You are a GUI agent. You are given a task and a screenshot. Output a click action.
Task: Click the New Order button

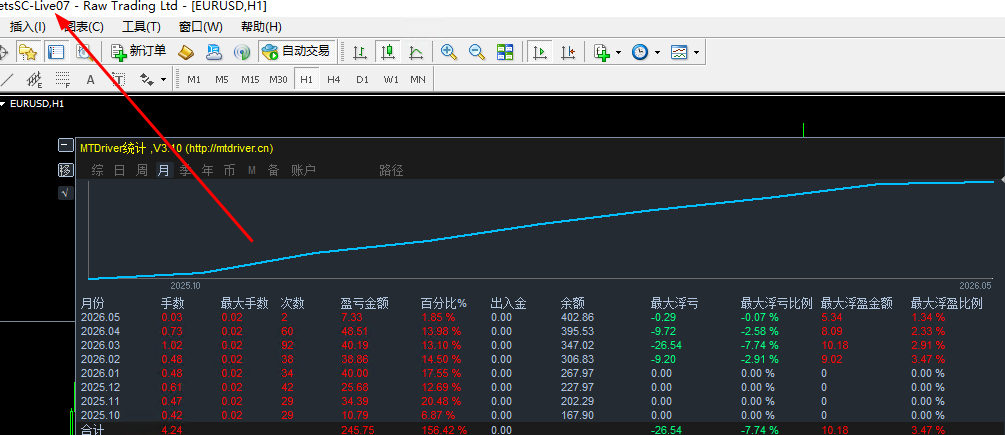tap(138, 52)
